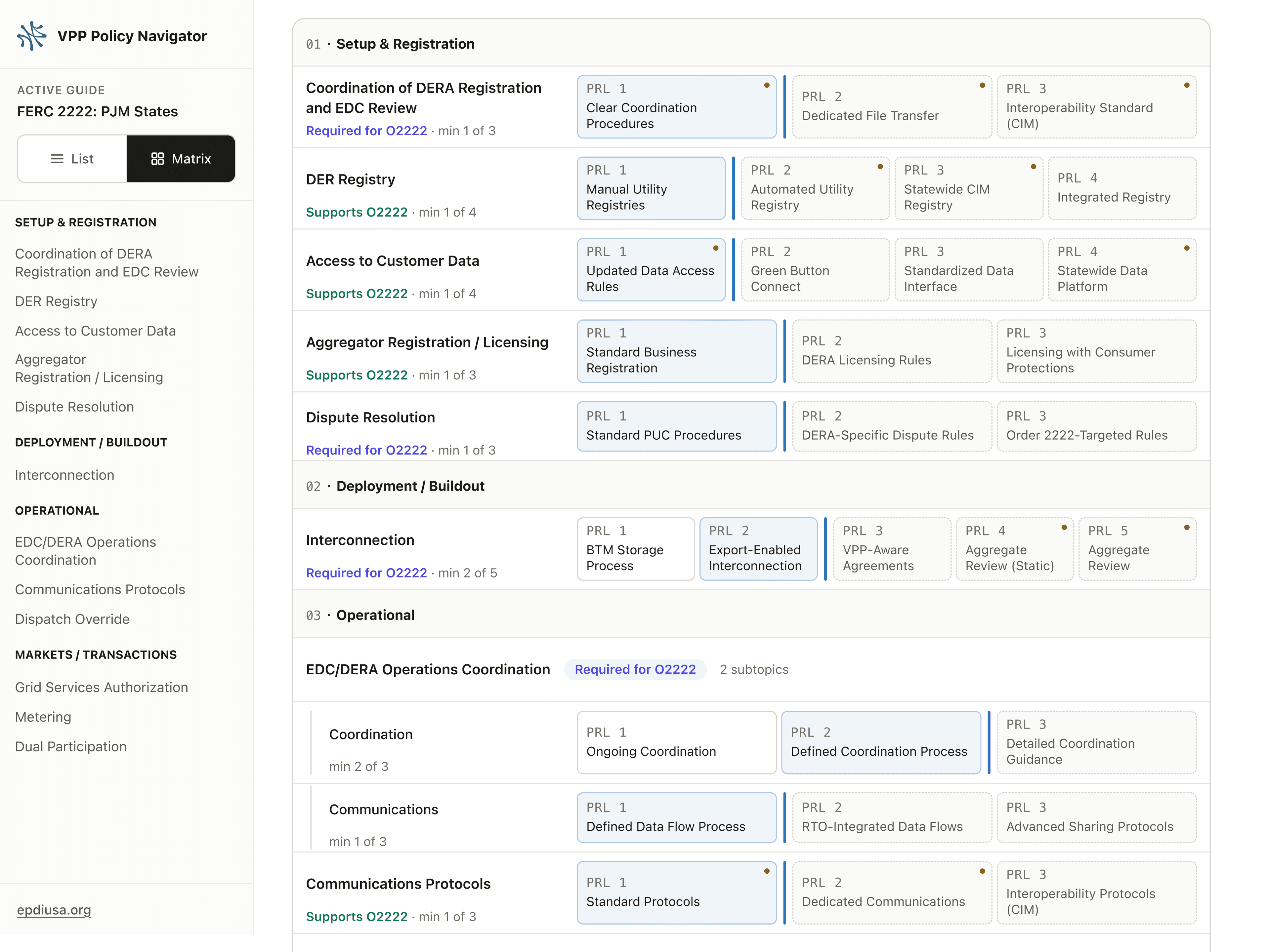The height and width of the screenshot is (952, 1270).
Task: Open Coordination of DERA Registration sidebar item
Action: (x=107, y=263)
